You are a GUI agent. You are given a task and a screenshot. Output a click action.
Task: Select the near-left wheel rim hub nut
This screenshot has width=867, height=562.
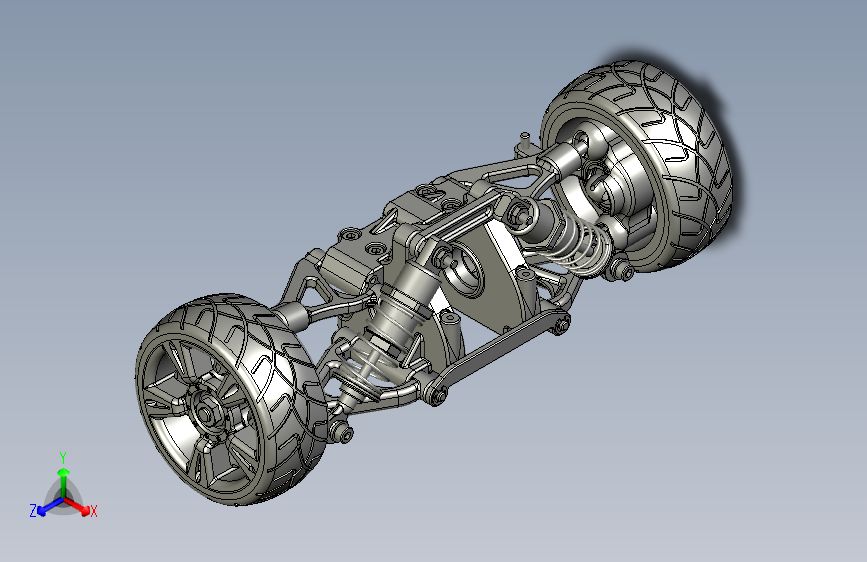tap(206, 413)
